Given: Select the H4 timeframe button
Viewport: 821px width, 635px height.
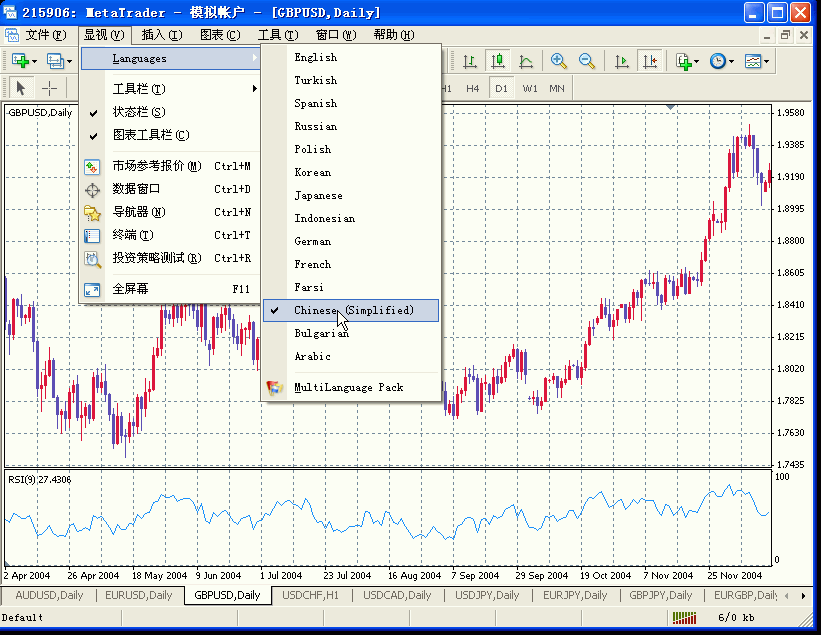Looking at the screenshot, I should pos(473,88).
